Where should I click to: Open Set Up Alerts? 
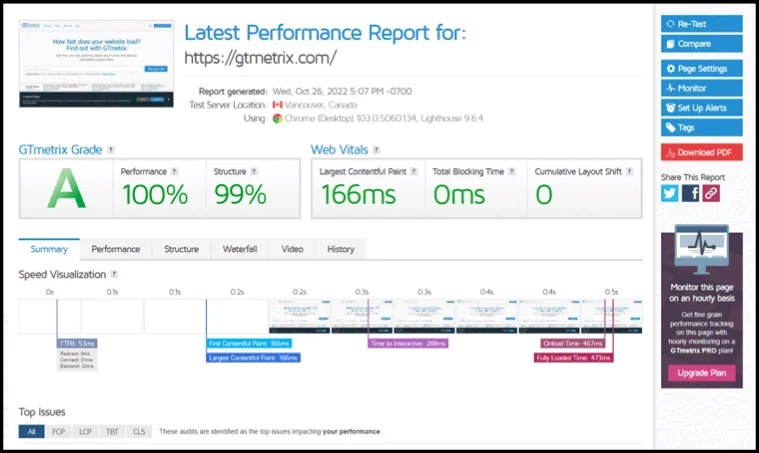tap(701, 107)
